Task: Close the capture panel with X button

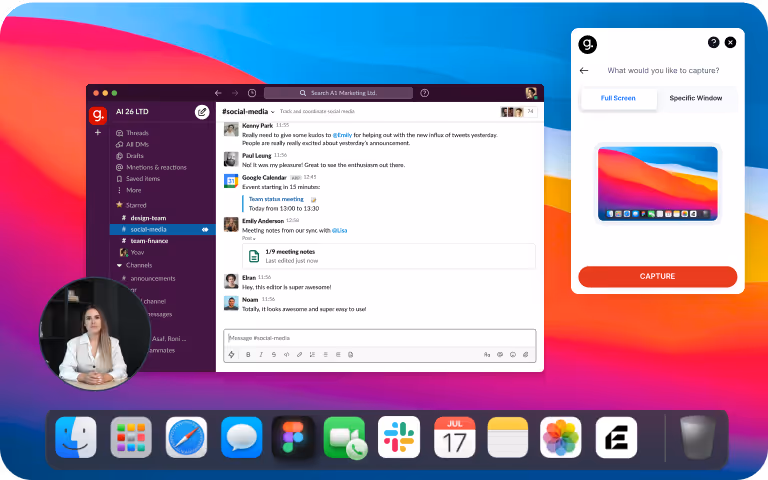Action: (x=730, y=43)
